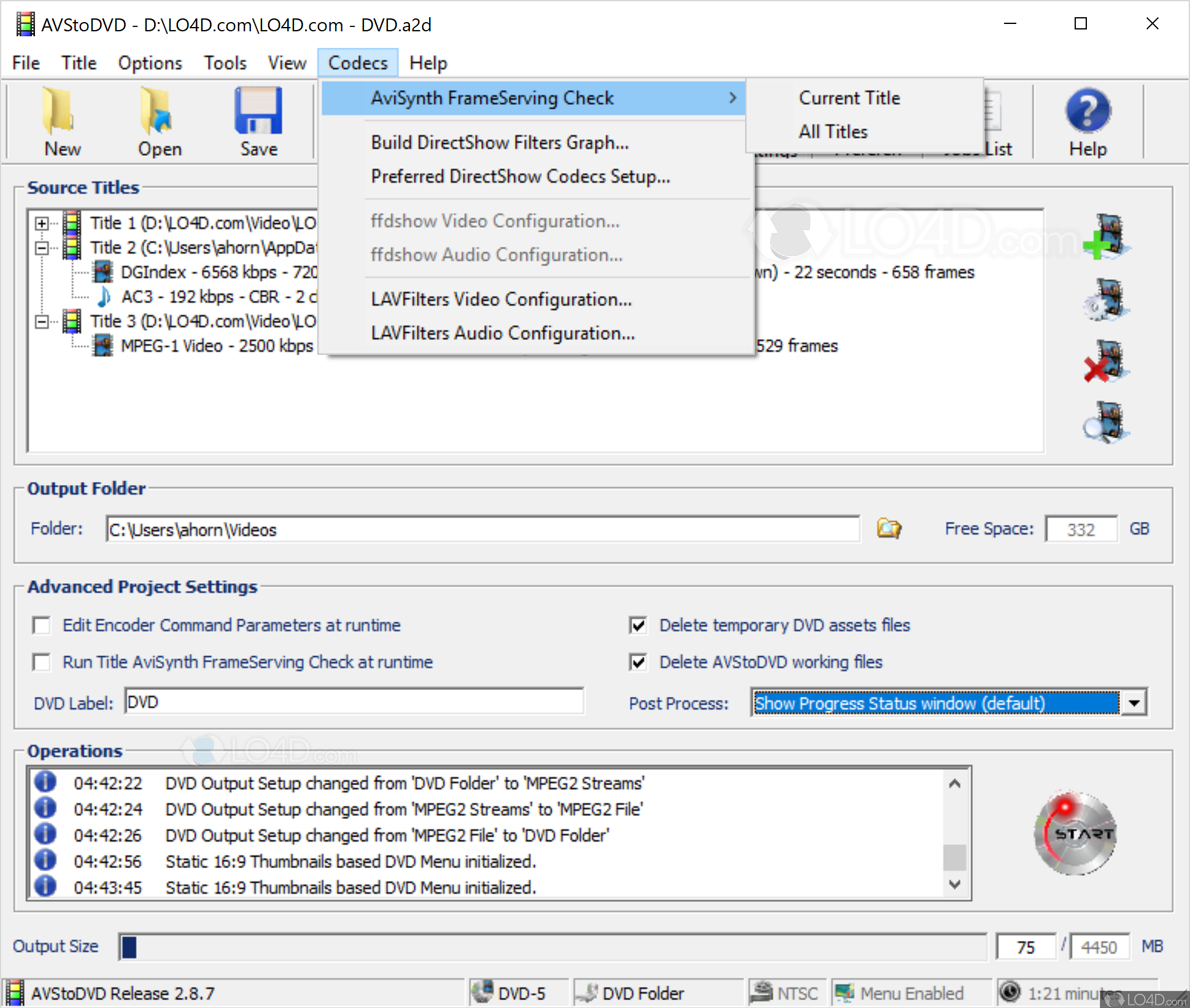This screenshot has height=1008, width=1190.
Task: Open the Title menu
Action: click(x=79, y=63)
